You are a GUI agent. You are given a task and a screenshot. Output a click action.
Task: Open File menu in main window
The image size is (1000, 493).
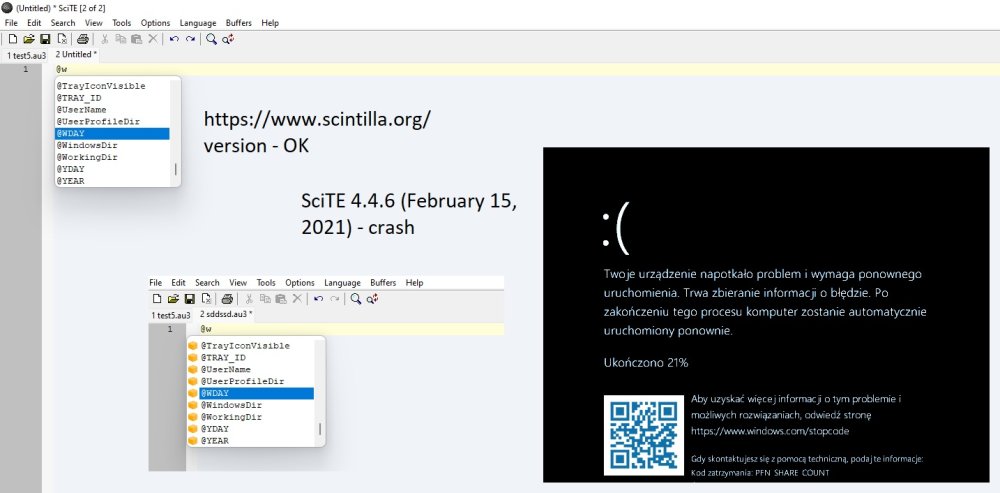(11, 23)
